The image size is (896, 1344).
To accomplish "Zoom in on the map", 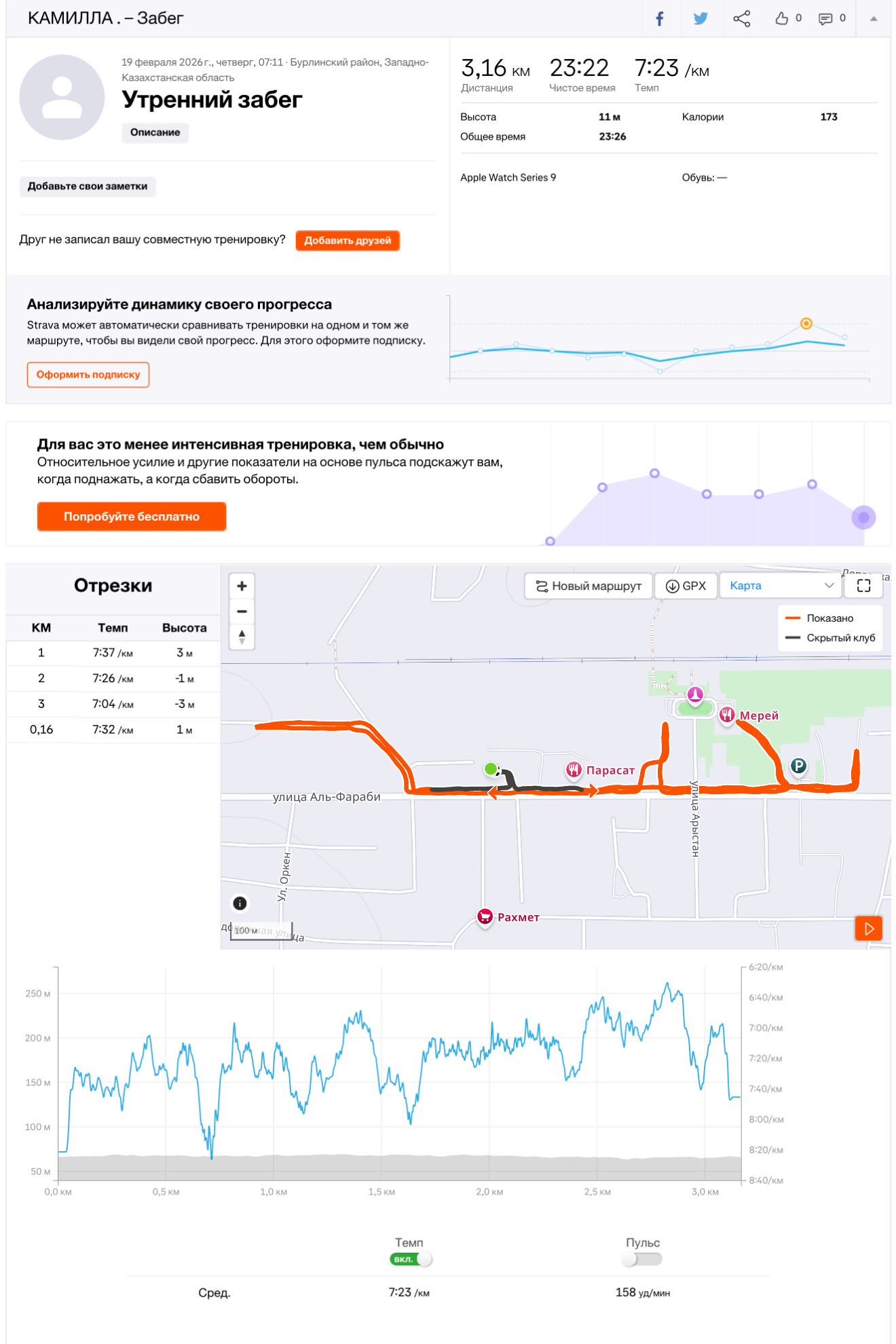I will pos(242,586).
